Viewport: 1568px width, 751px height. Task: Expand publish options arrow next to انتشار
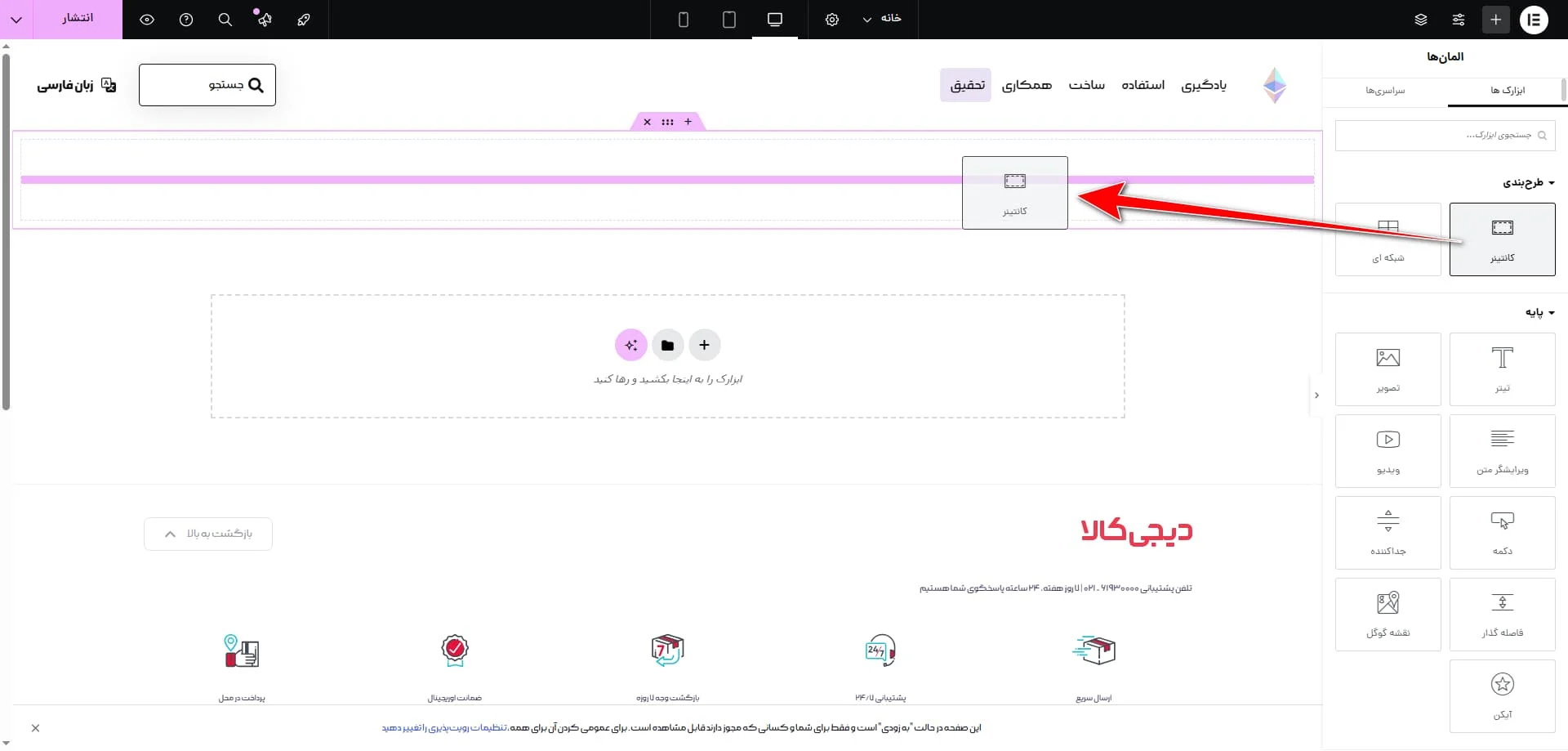point(16,20)
